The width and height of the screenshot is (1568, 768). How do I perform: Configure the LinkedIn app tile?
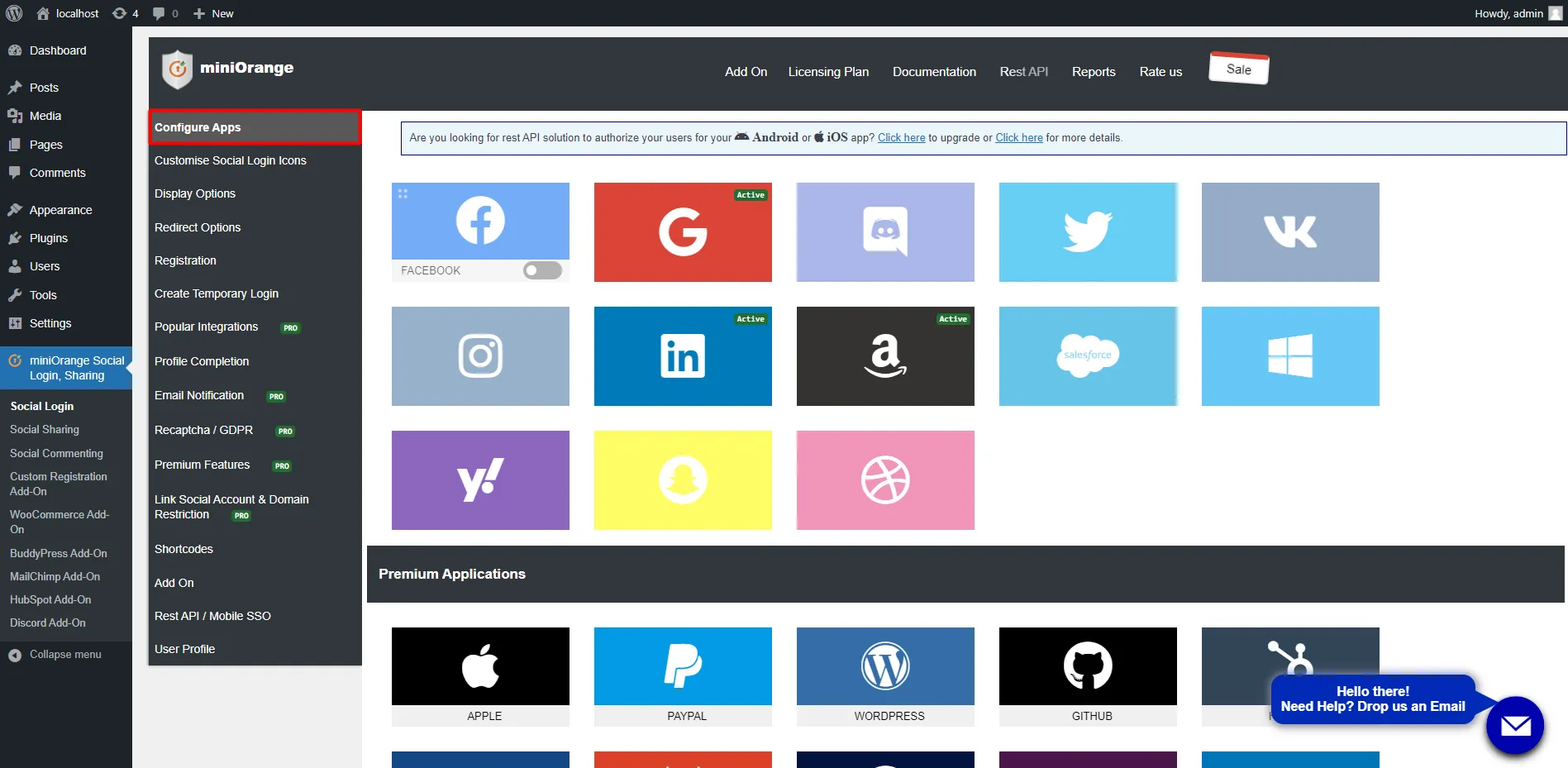683,356
